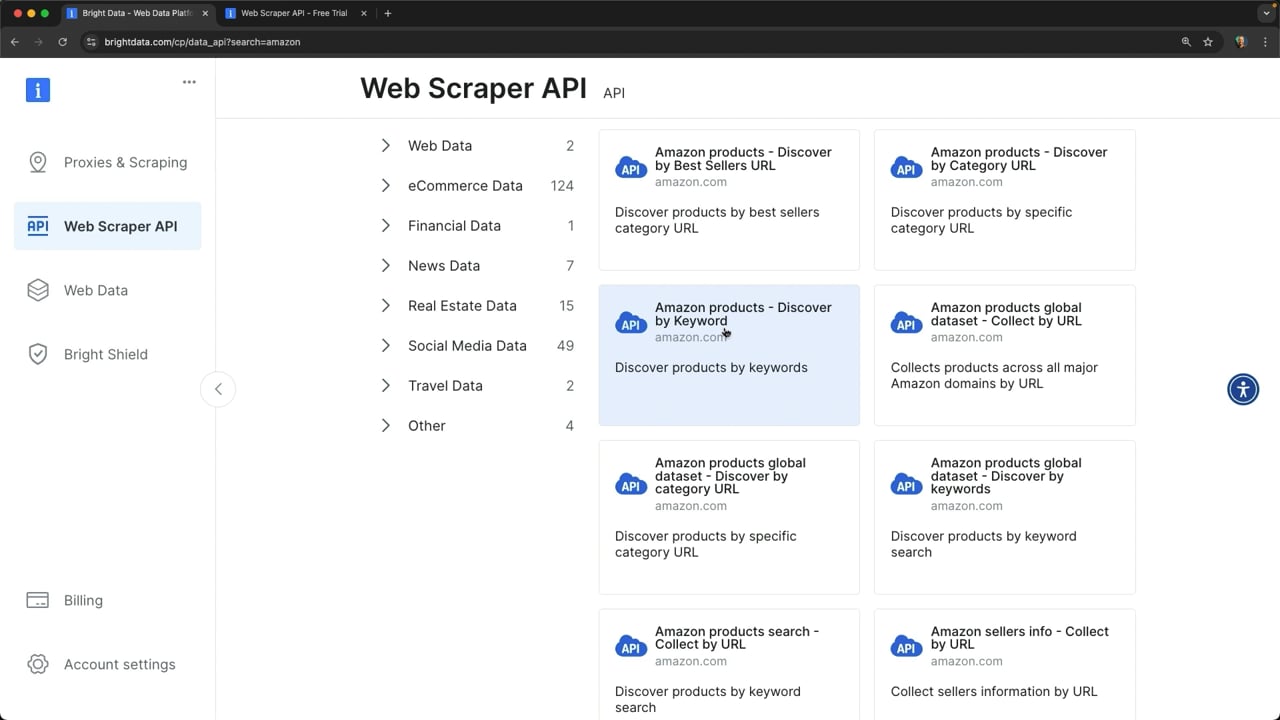
Task: Open Amazon products global dataset - Collect by URL
Action: (x=1005, y=355)
